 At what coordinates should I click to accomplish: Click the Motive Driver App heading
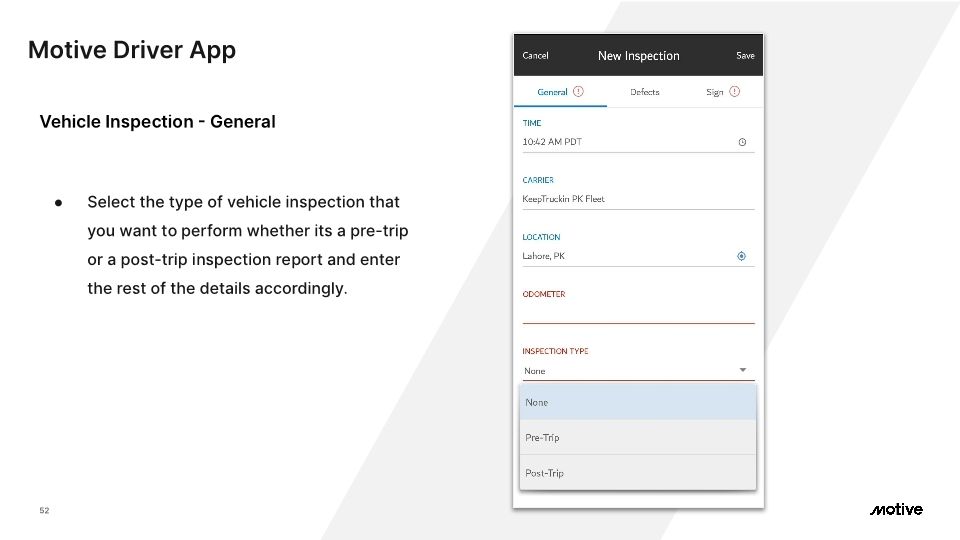pos(132,50)
